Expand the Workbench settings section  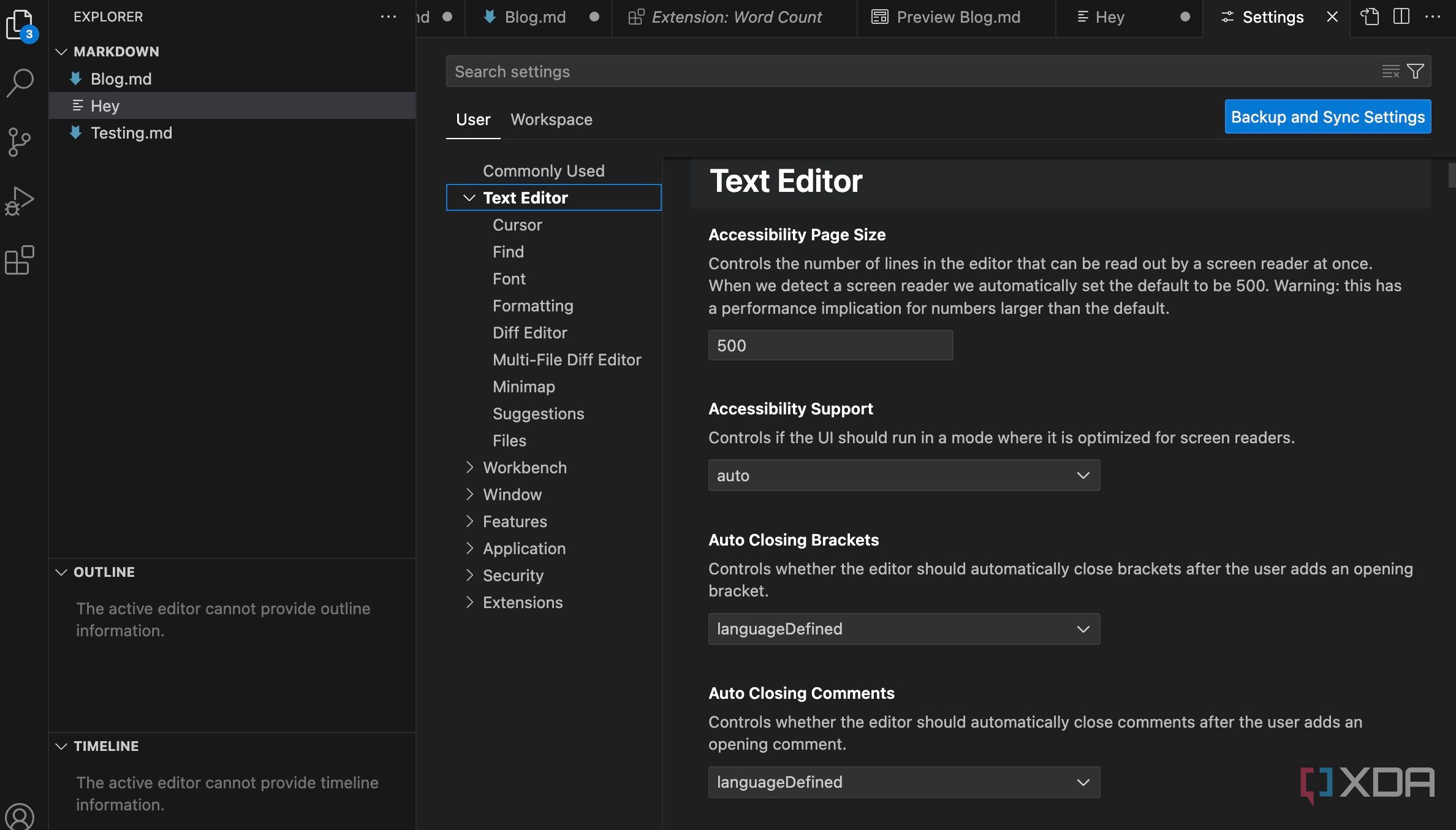pyautogui.click(x=525, y=467)
